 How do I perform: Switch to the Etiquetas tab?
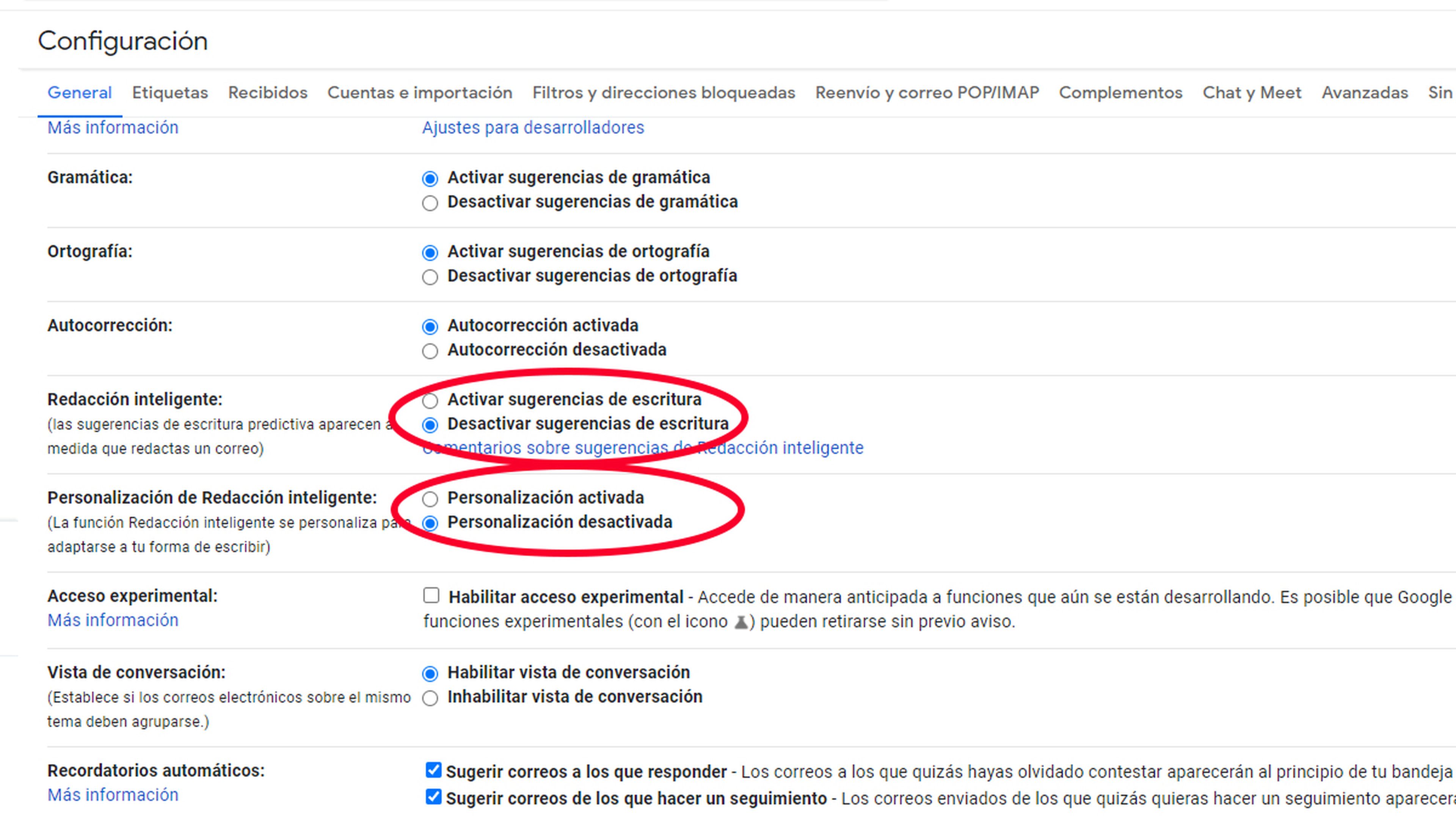pos(170,93)
